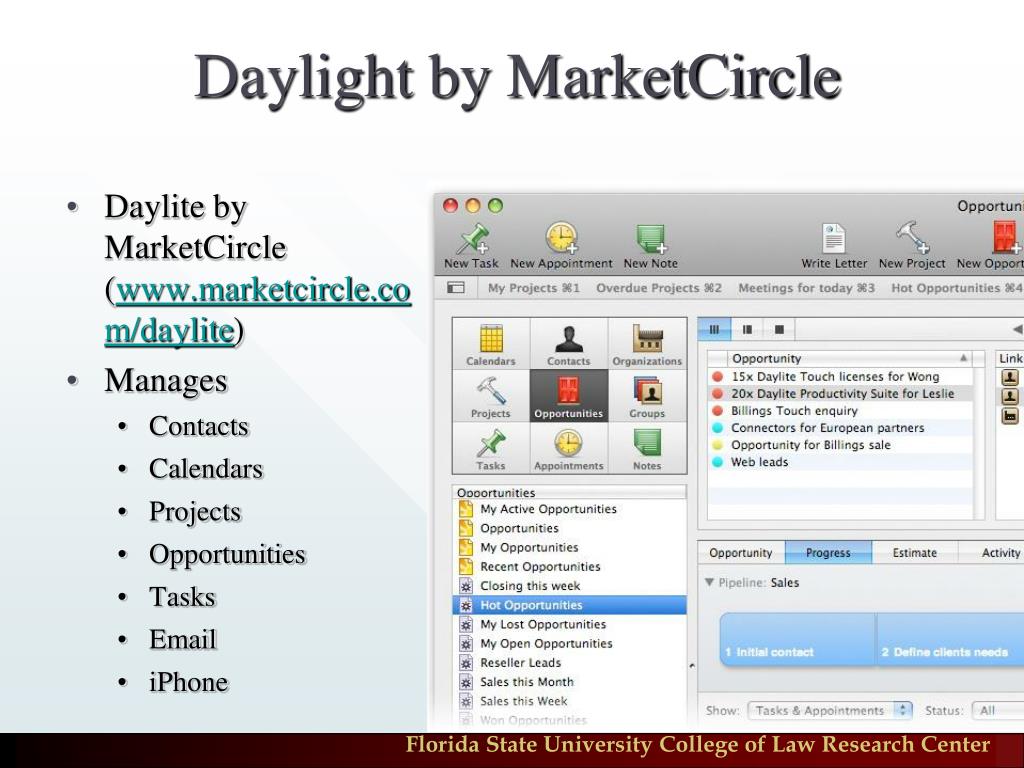Select the Web leads opportunity
The width and height of the screenshot is (1024, 768).
840,462
